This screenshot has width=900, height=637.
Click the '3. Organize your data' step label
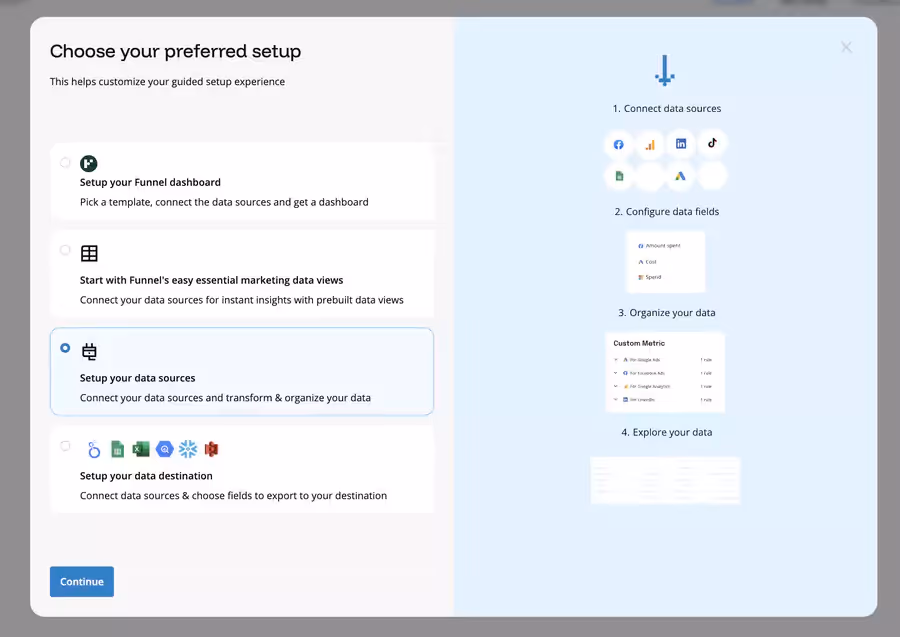(666, 313)
